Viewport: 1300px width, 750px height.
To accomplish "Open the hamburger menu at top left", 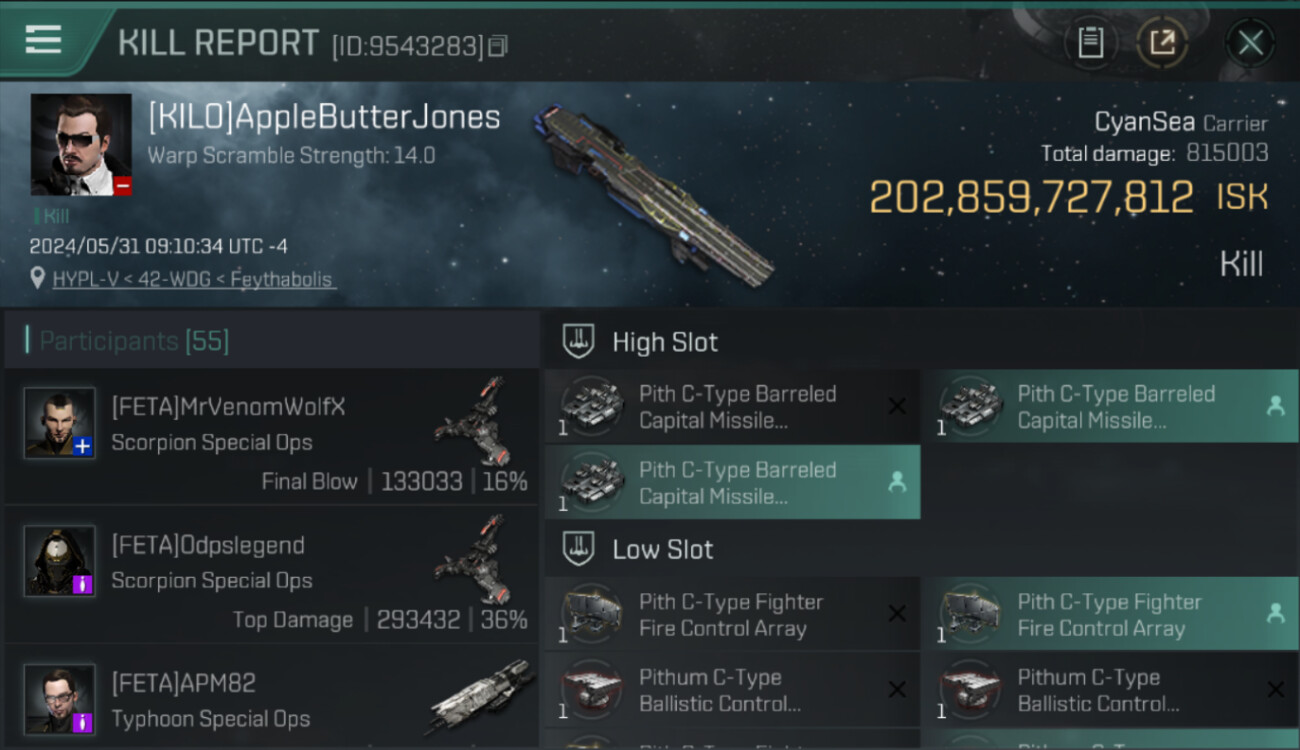I will click(44, 40).
